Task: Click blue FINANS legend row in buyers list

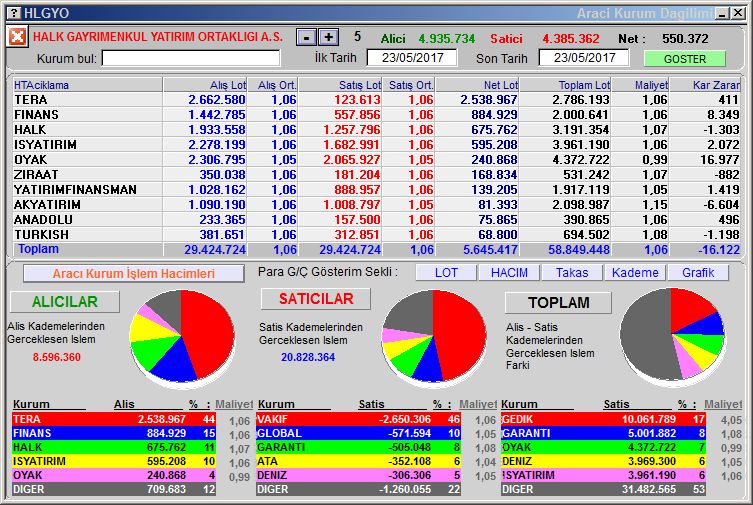Action: click(114, 433)
